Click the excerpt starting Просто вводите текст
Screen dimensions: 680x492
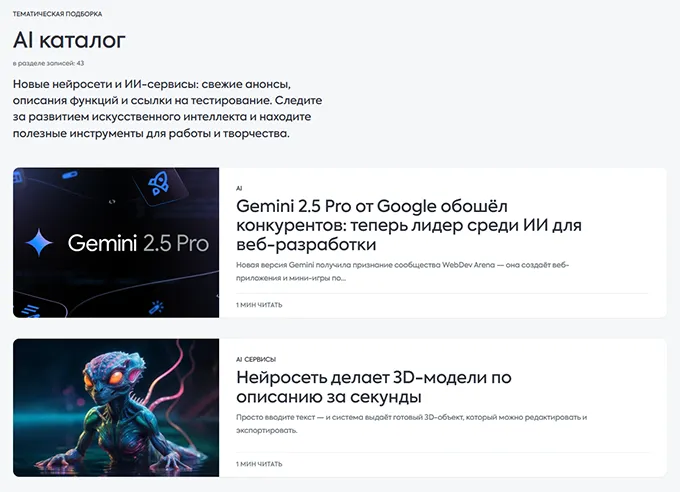pos(412,424)
